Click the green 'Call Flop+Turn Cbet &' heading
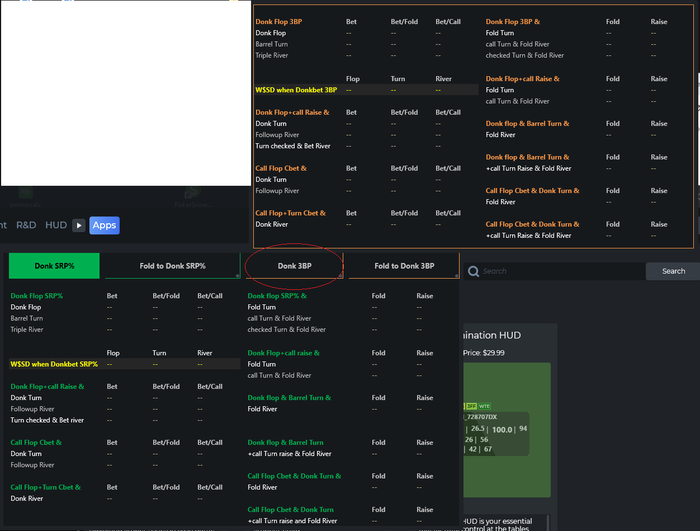This screenshot has width=700, height=531. point(46,487)
